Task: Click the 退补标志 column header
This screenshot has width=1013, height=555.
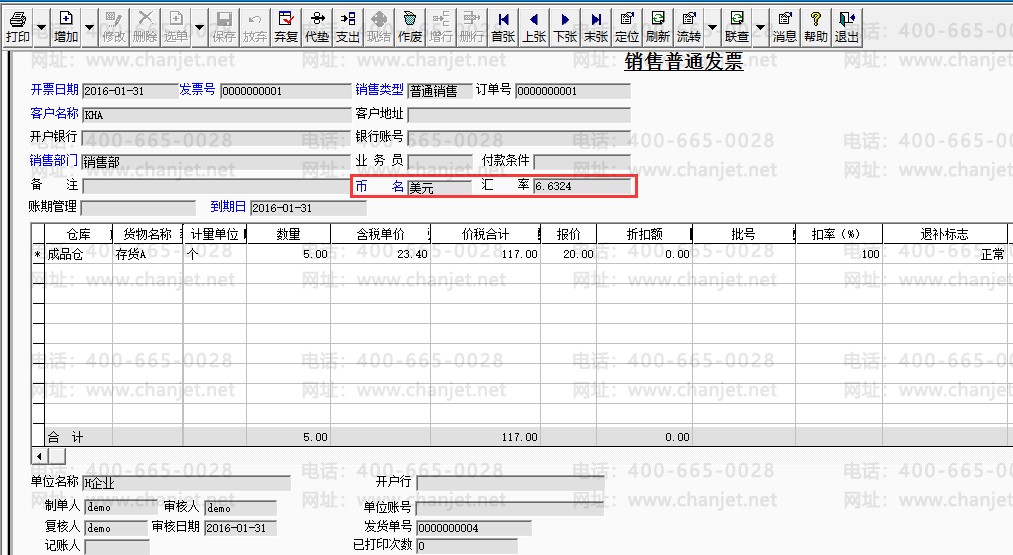Action: tap(945, 234)
